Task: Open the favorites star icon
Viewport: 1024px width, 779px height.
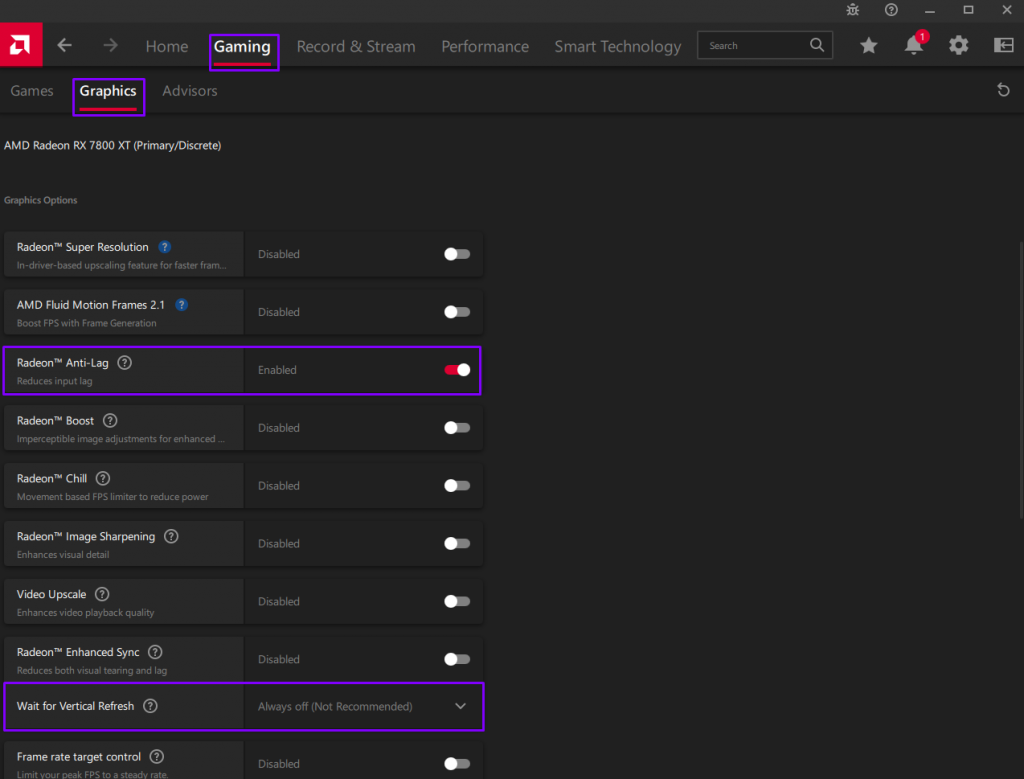Action: pyautogui.click(x=869, y=45)
